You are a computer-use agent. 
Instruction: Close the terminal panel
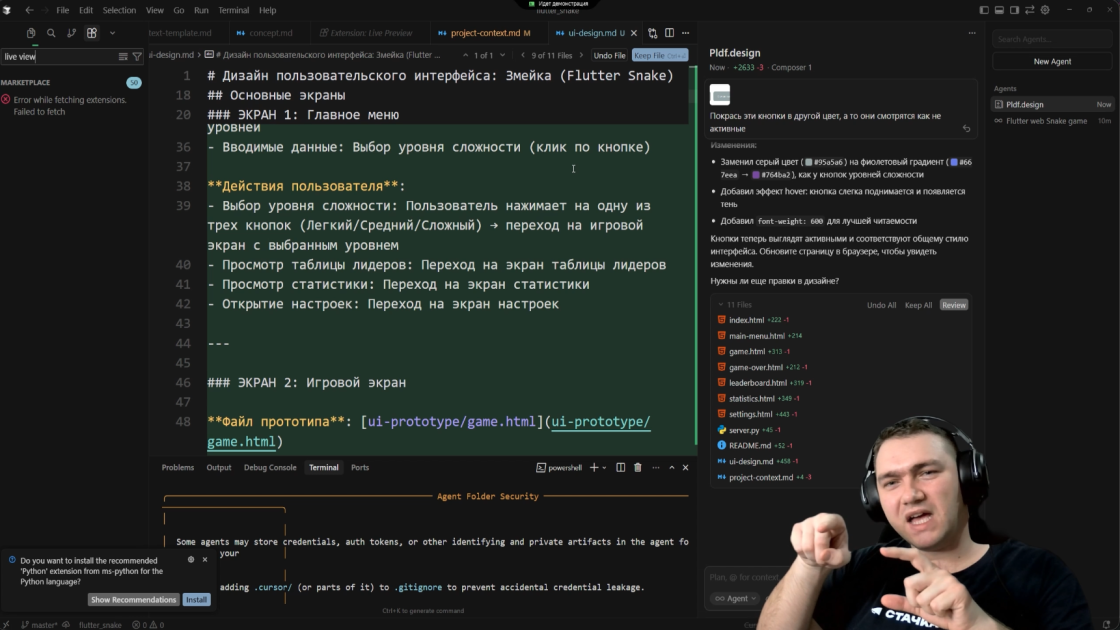[x=686, y=467]
